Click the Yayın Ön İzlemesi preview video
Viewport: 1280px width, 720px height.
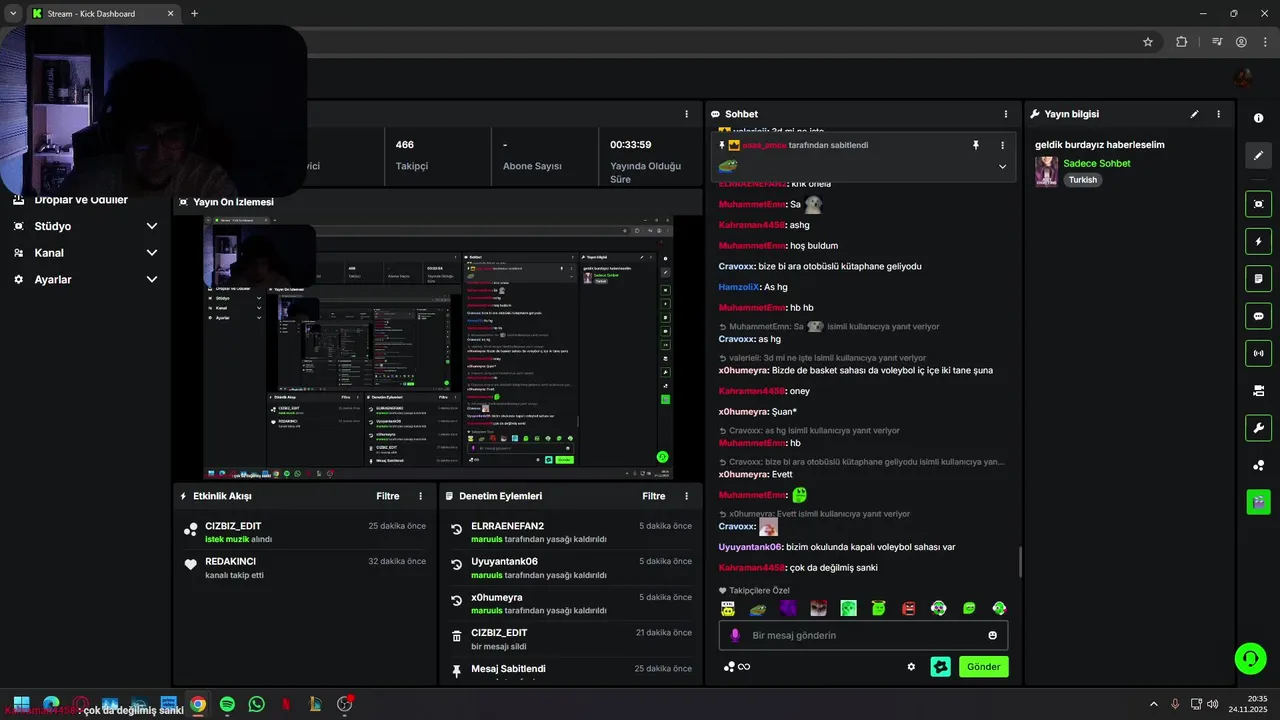pyautogui.click(x=438, y=349)
